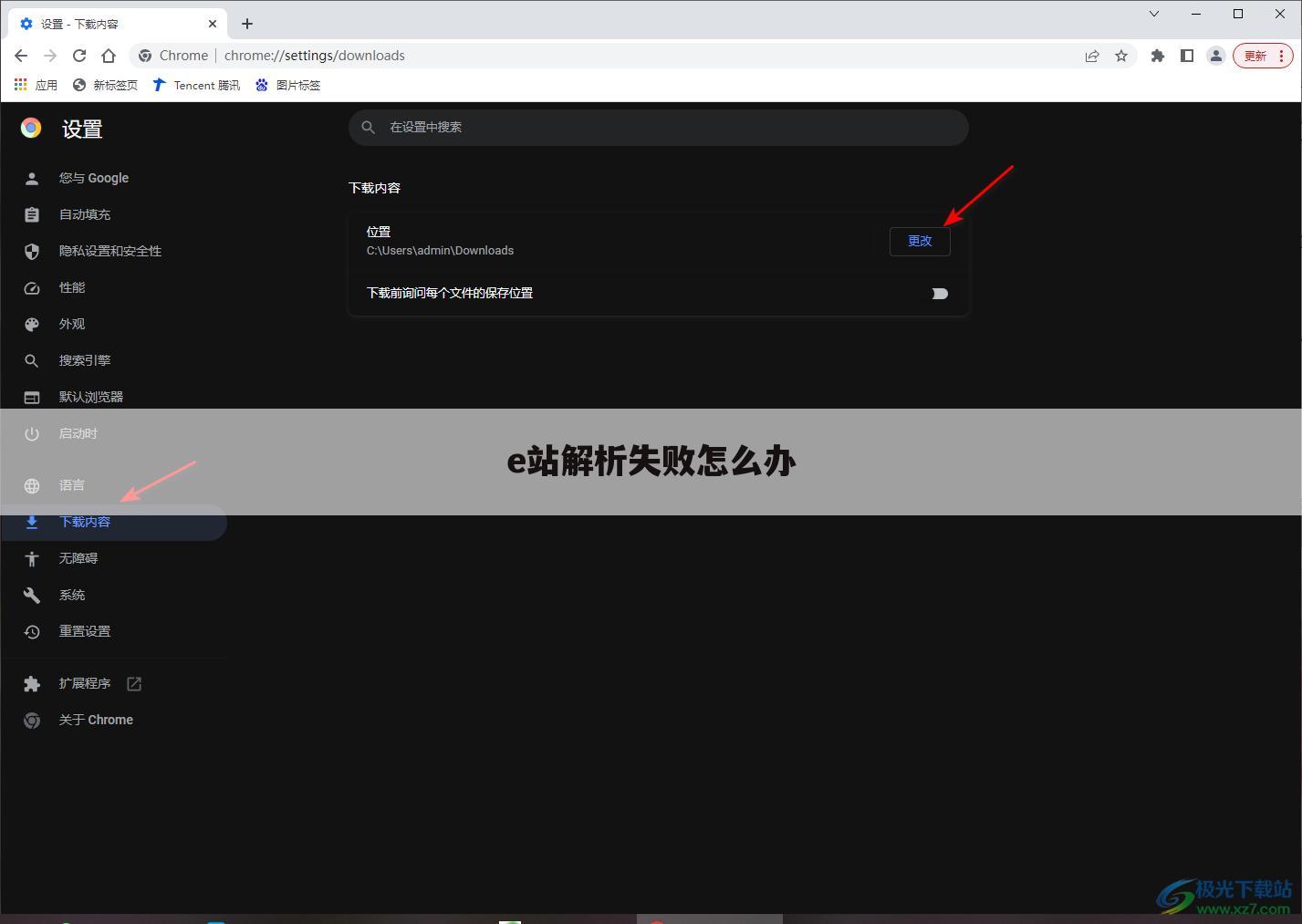This screenshot has width=1302, height=924.
Task: Focus the 在设置中搜索 search field
Action: tap(659, 127)
